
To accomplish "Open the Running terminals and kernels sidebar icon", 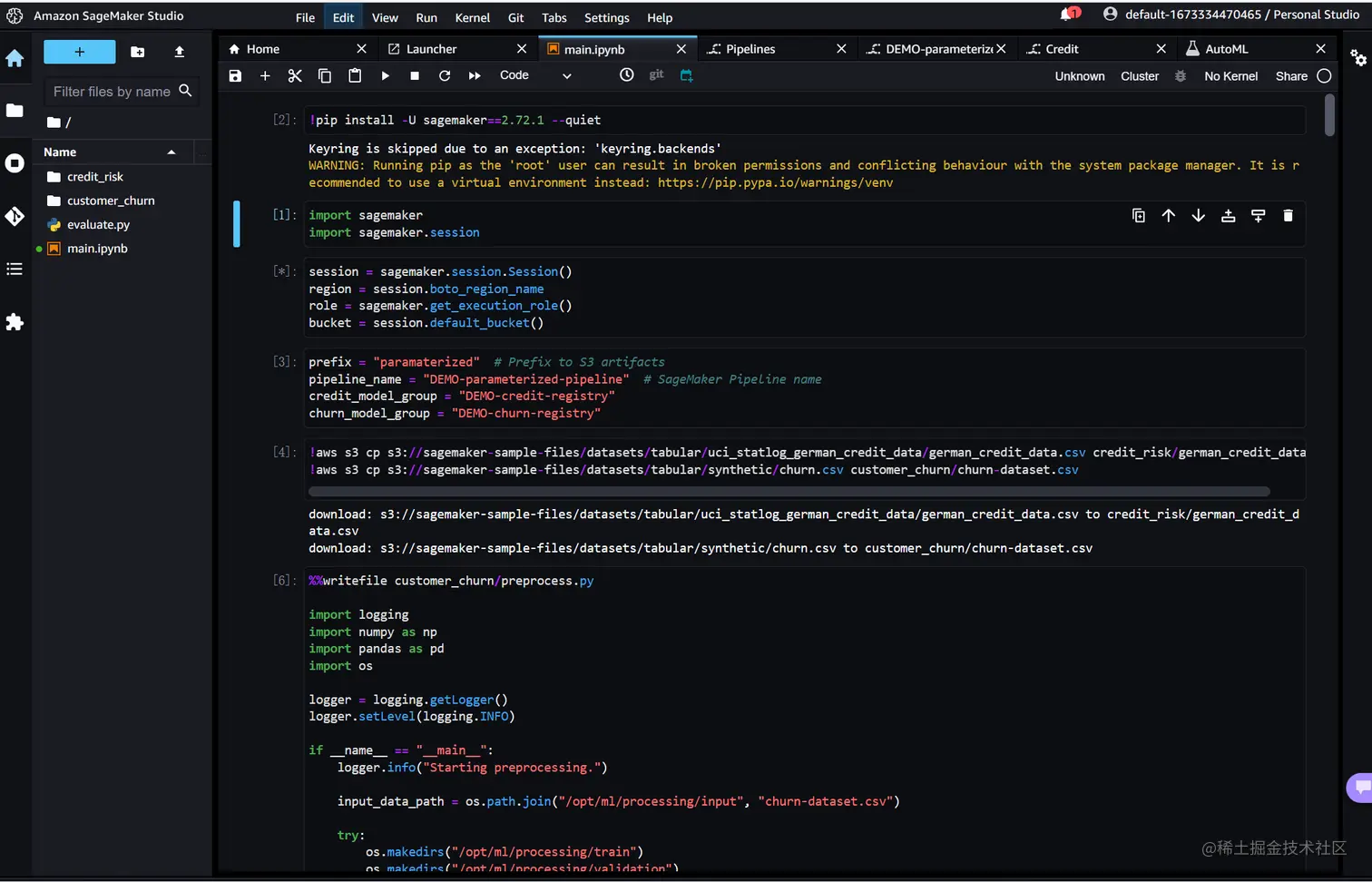I will 15,163.
